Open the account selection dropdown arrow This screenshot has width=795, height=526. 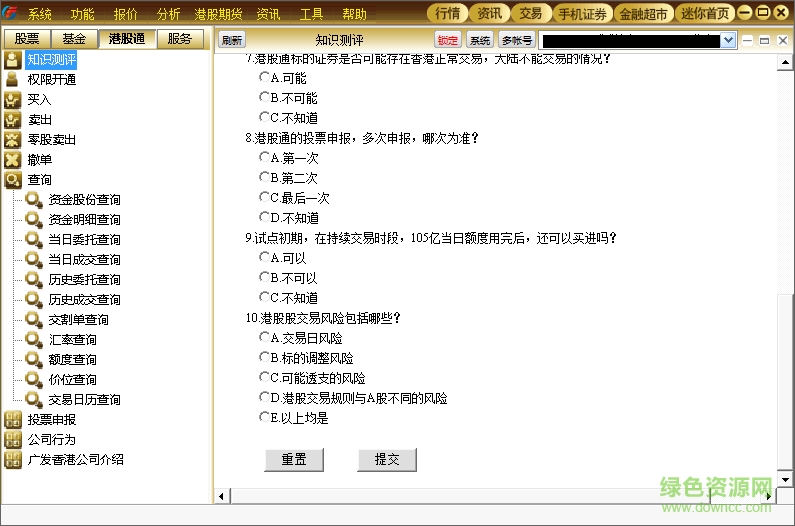tap(728, 40)
